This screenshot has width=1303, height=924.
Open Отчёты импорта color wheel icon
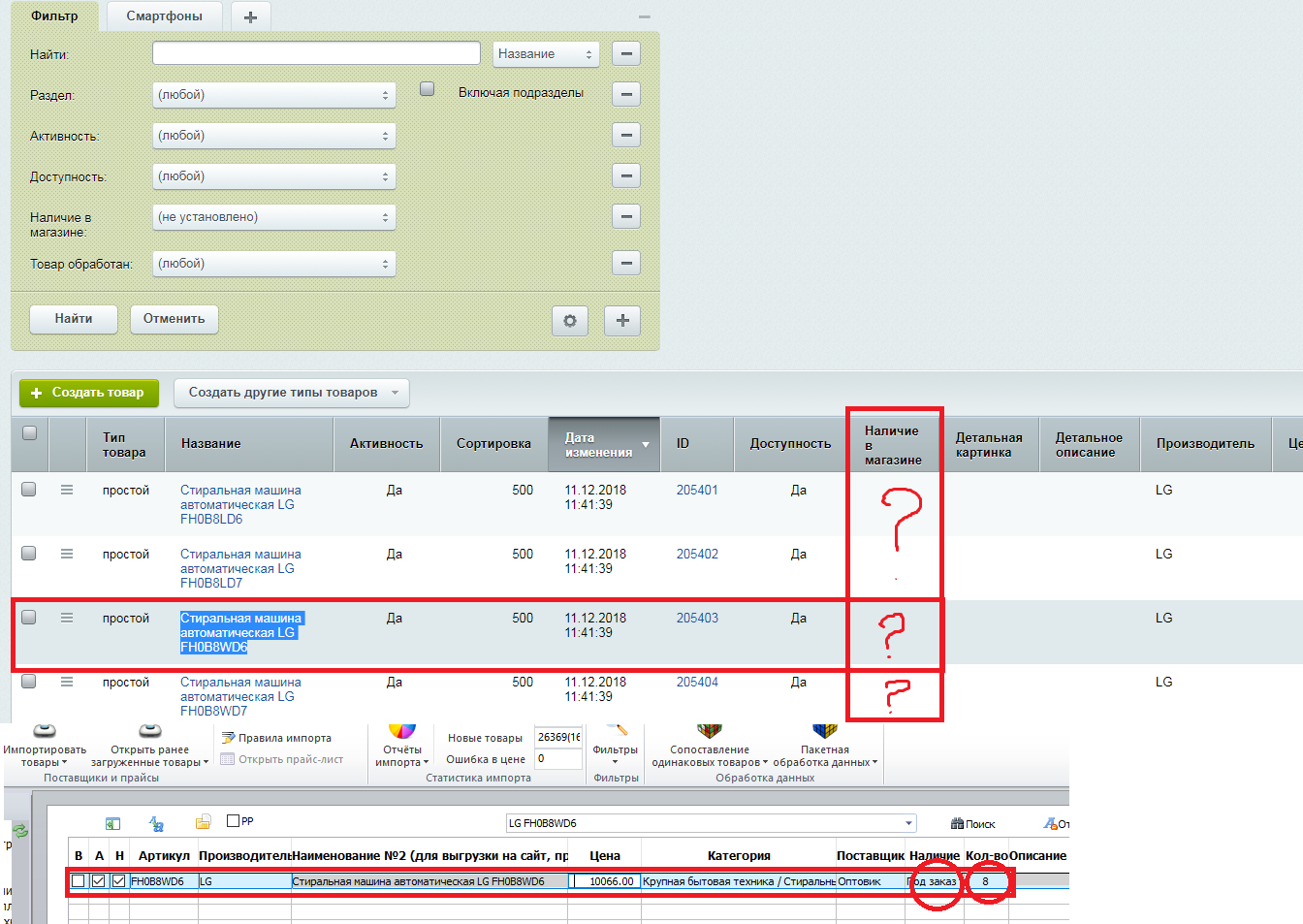[401, 732]
